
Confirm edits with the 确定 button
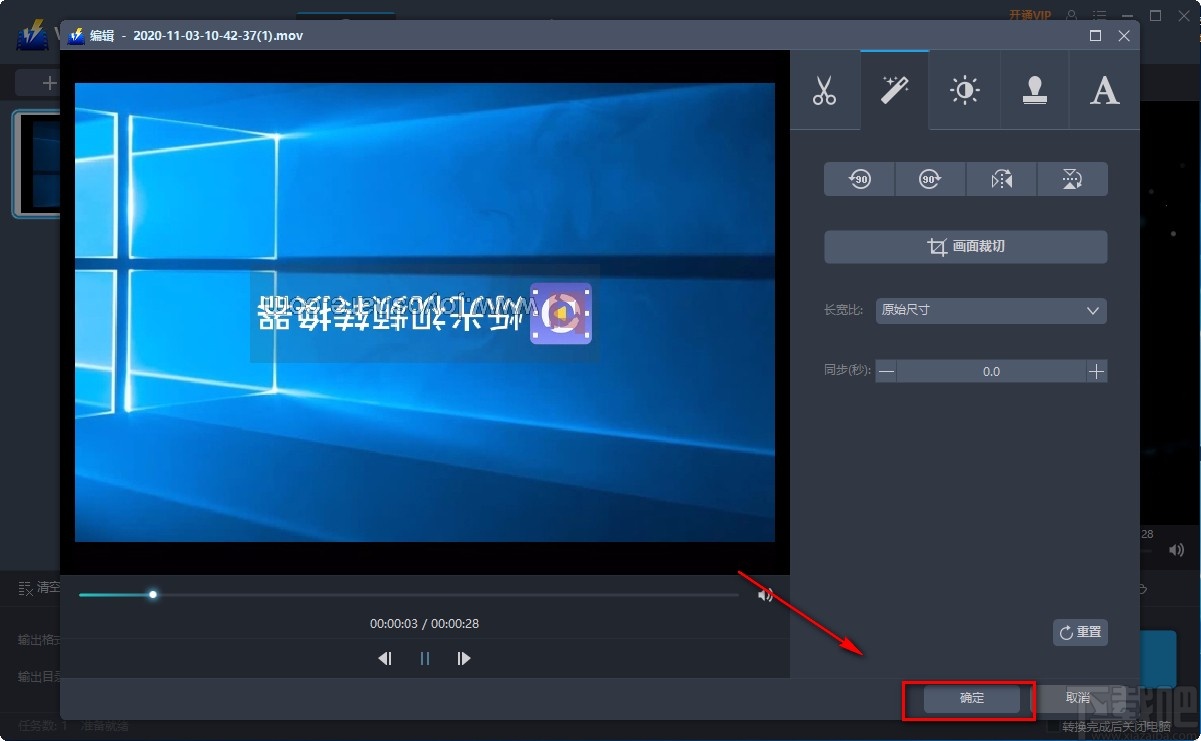click(968, 699)
